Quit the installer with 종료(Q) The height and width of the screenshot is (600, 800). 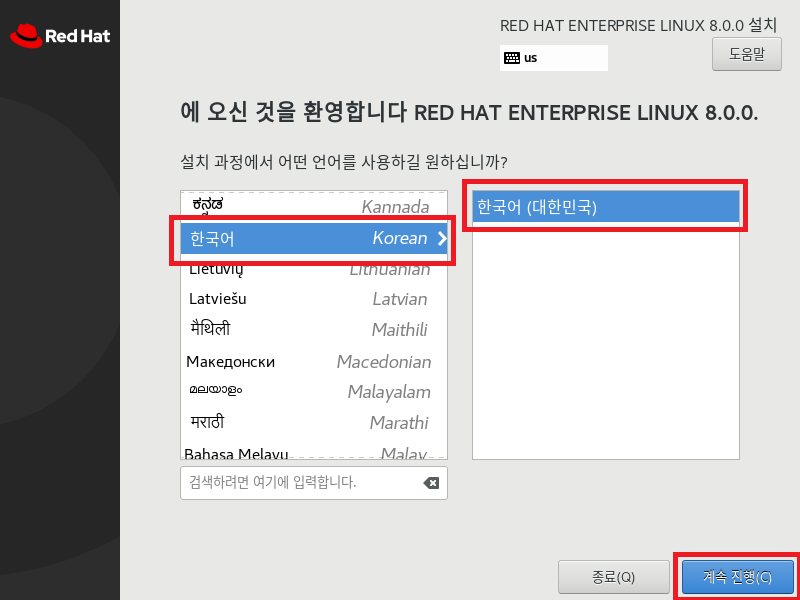tap(613, 577)
